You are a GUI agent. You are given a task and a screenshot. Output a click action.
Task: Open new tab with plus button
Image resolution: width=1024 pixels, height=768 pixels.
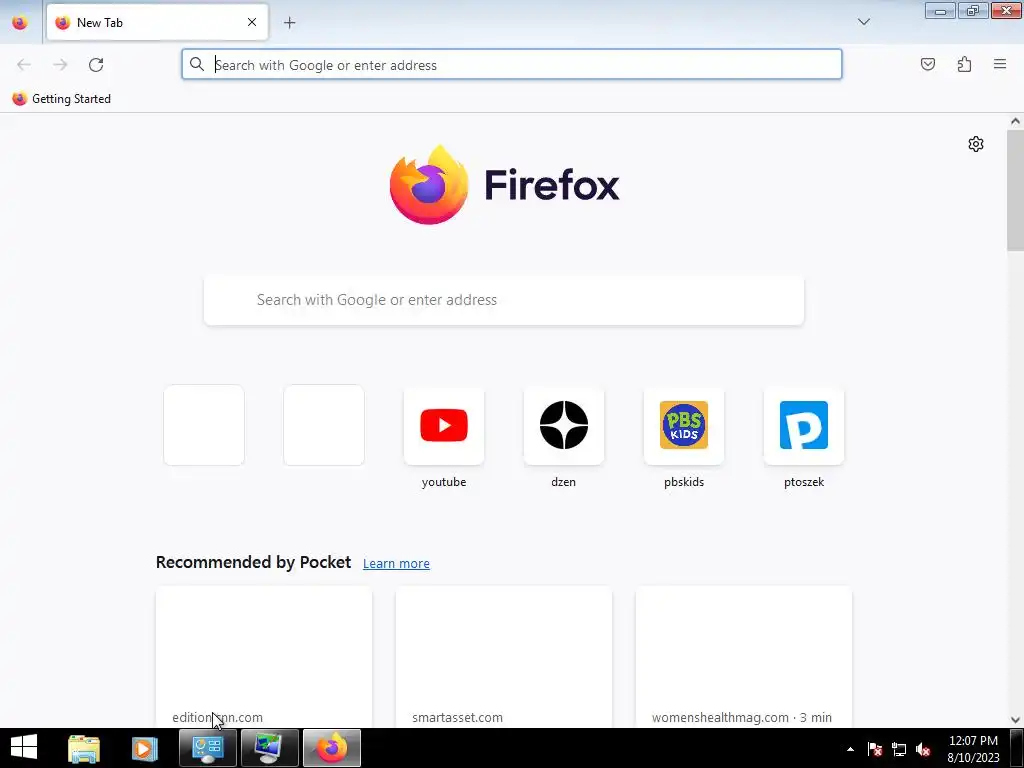click(289, 23)
